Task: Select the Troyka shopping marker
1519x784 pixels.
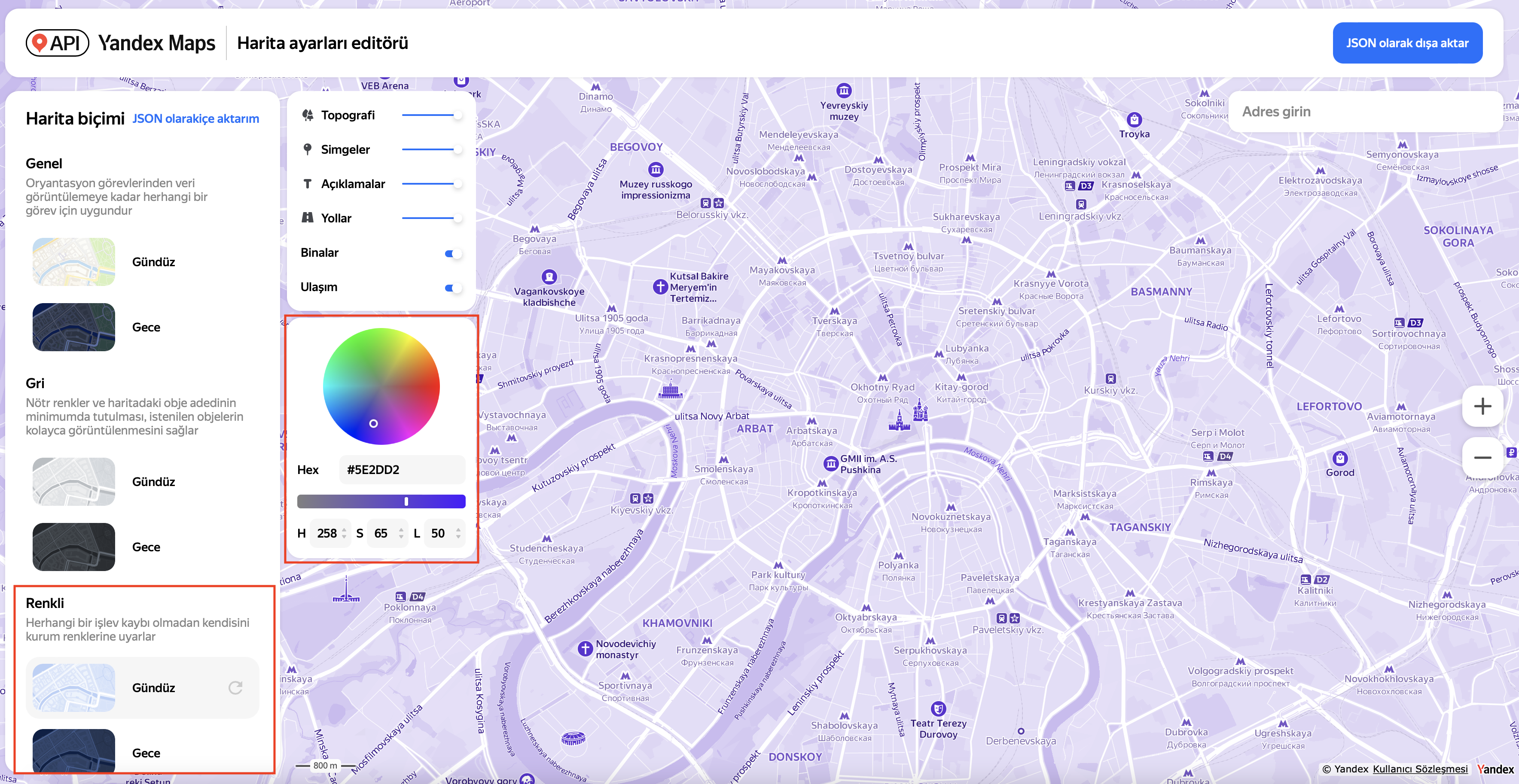Action: click(1134, 120)
